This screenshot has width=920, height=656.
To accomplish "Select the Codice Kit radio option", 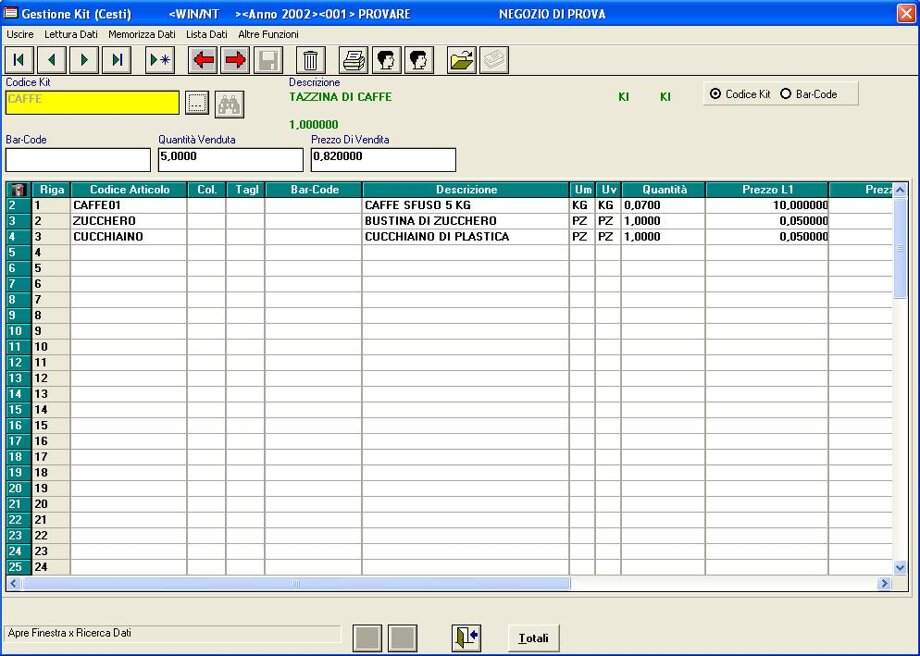I will click(x=715, y=94).
